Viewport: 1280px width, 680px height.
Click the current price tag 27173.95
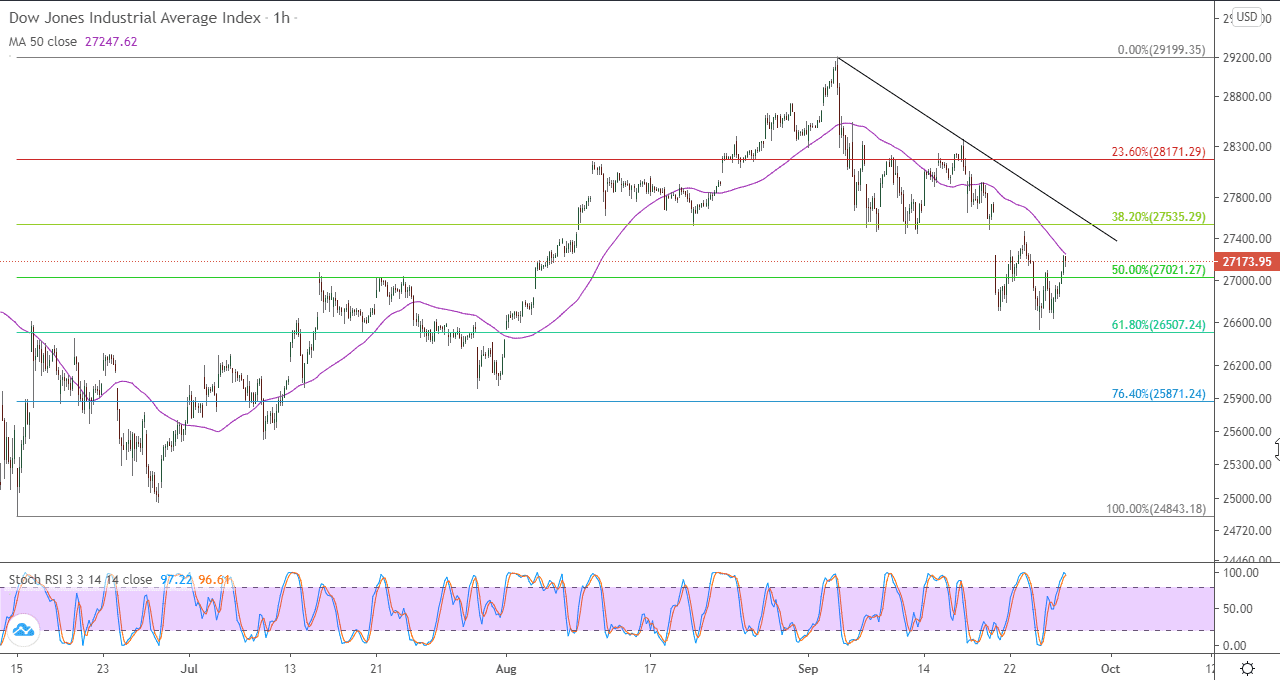click(x=1246, y=262)
